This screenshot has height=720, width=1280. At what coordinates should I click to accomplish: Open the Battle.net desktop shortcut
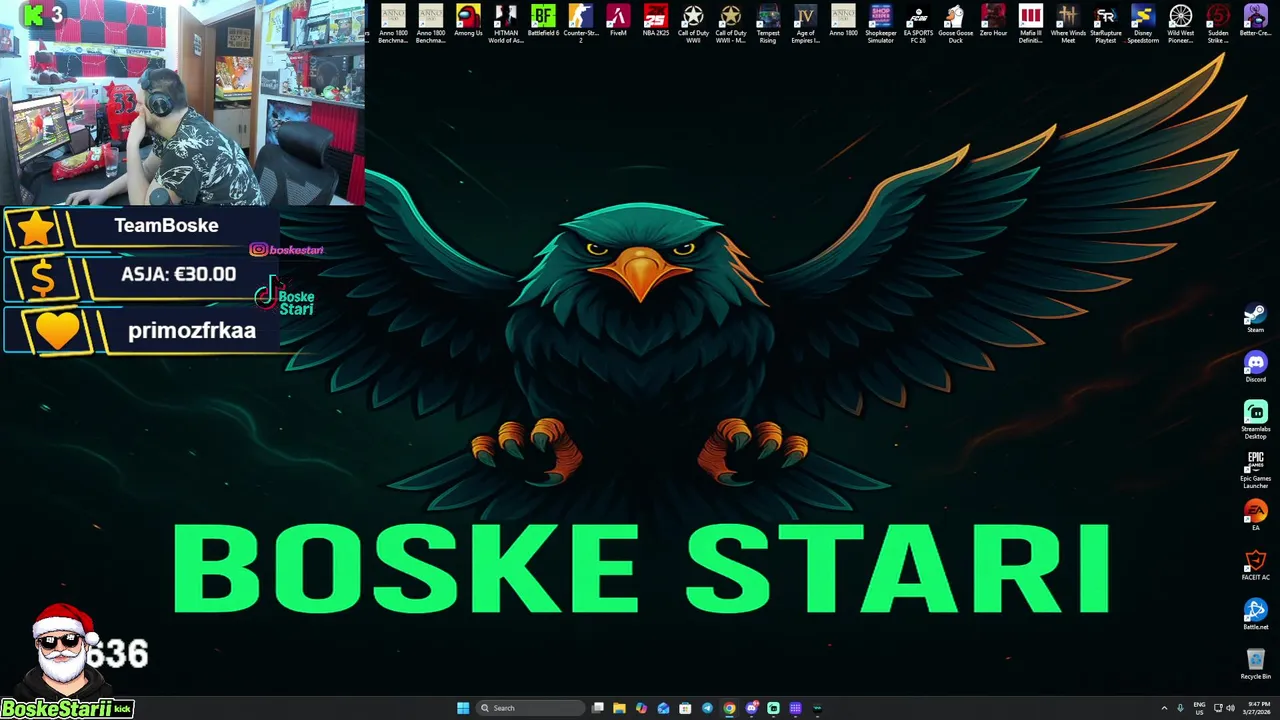point(1255,614)
